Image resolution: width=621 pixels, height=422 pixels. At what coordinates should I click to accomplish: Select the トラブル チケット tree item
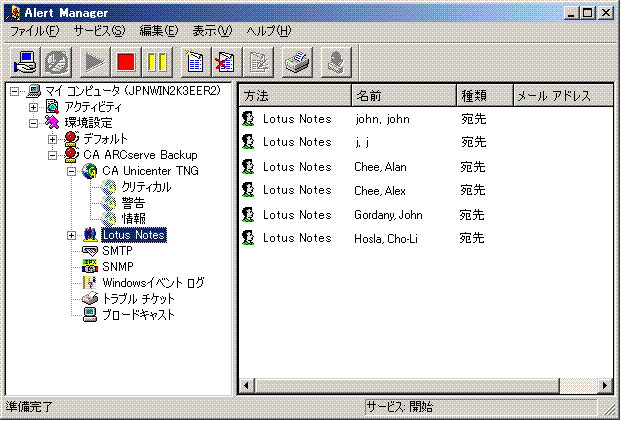click(x=138, y=298)
